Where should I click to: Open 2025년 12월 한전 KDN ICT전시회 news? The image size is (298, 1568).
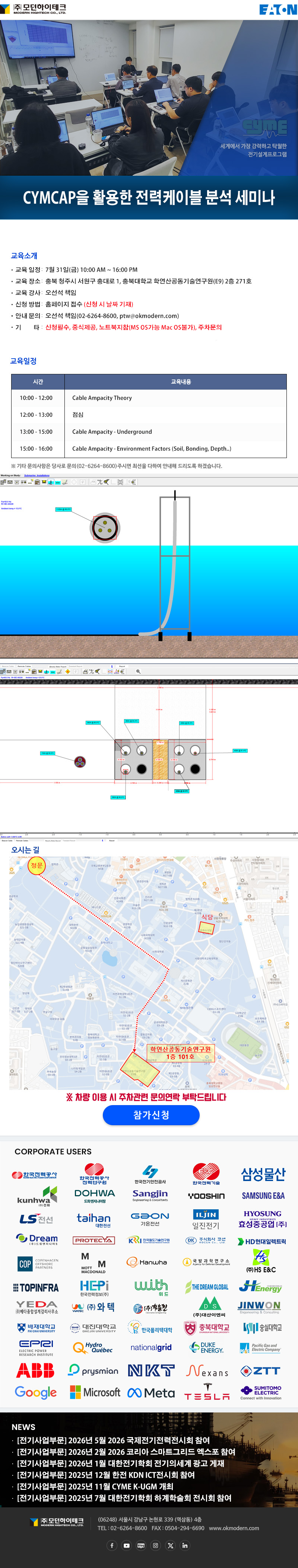106,1475
